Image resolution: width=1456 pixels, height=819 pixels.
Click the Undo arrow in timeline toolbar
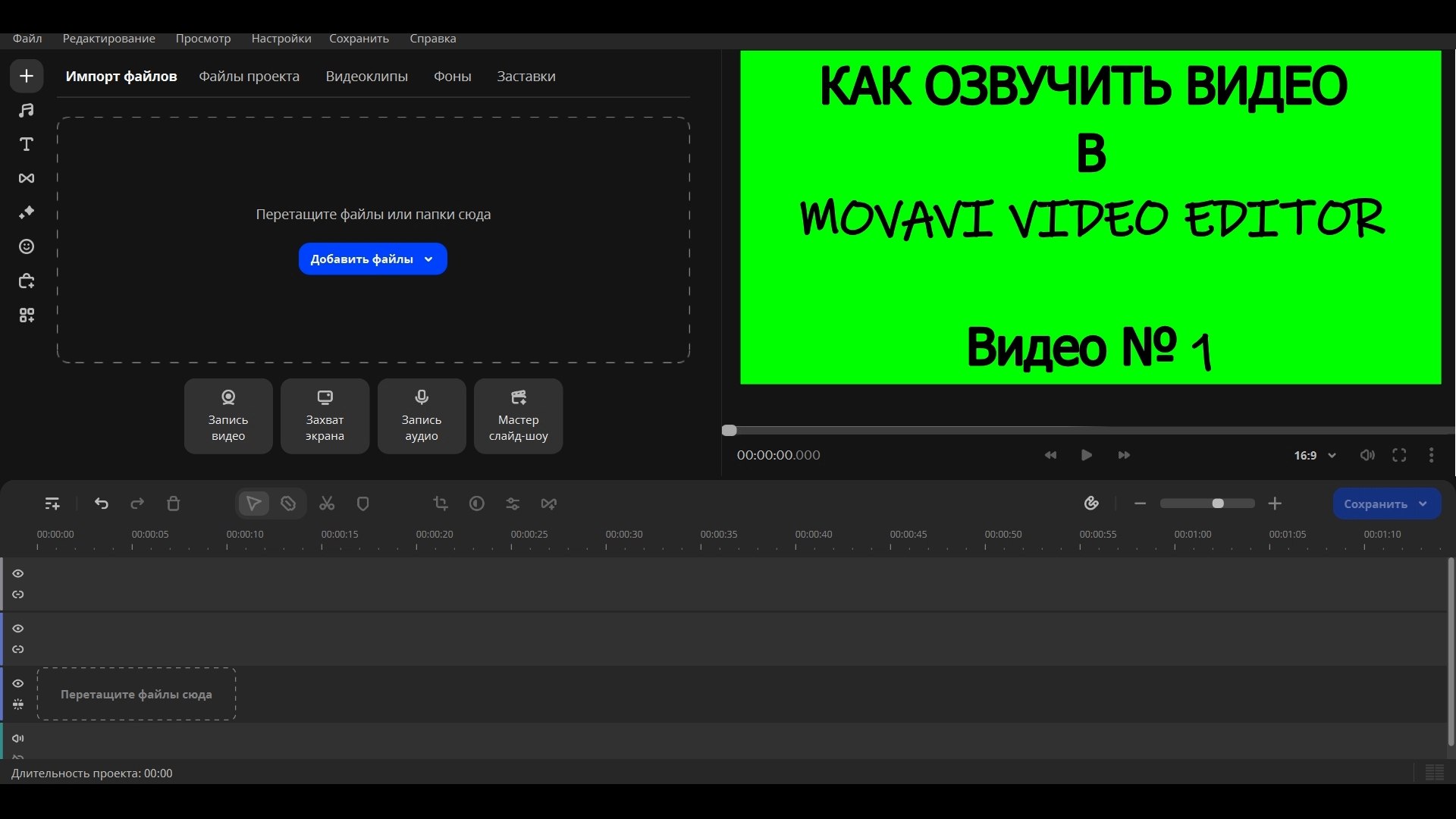coord(102,504)
